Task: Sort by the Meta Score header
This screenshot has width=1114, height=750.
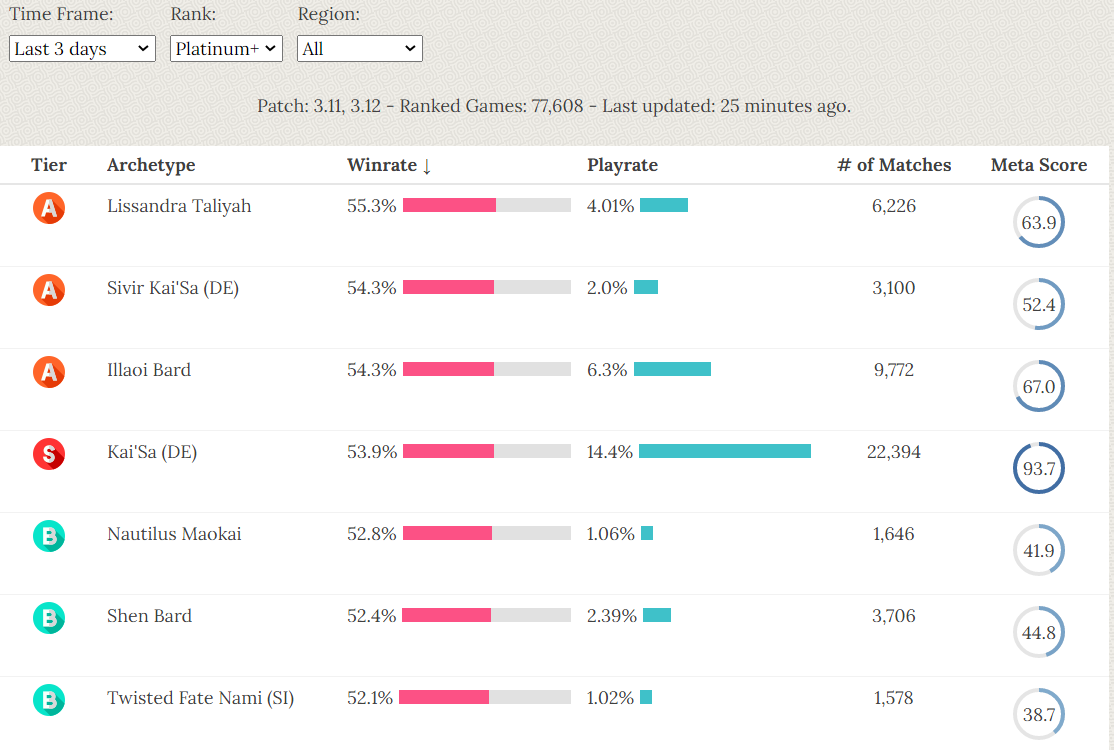Action: [1038, 166]
